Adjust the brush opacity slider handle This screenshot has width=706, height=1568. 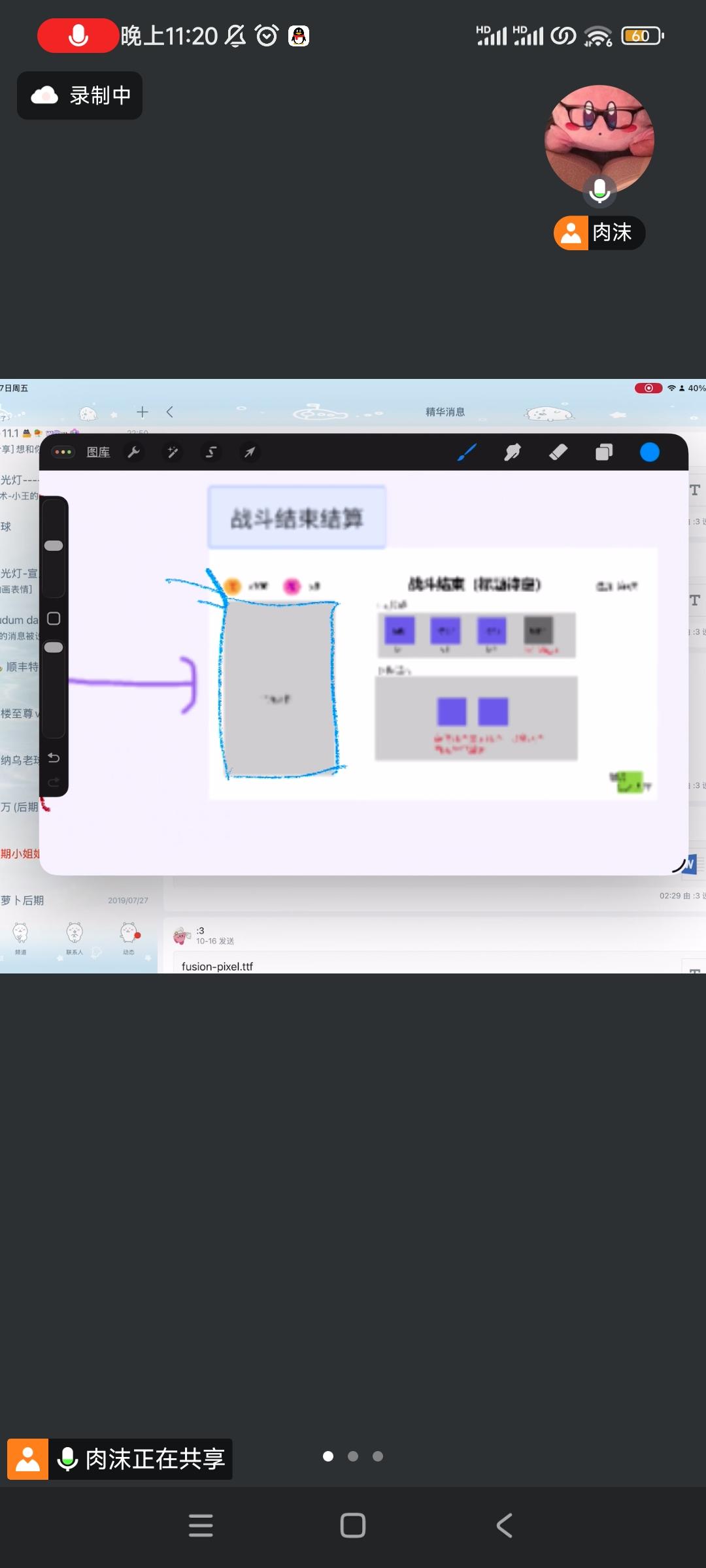coord(54,647)
